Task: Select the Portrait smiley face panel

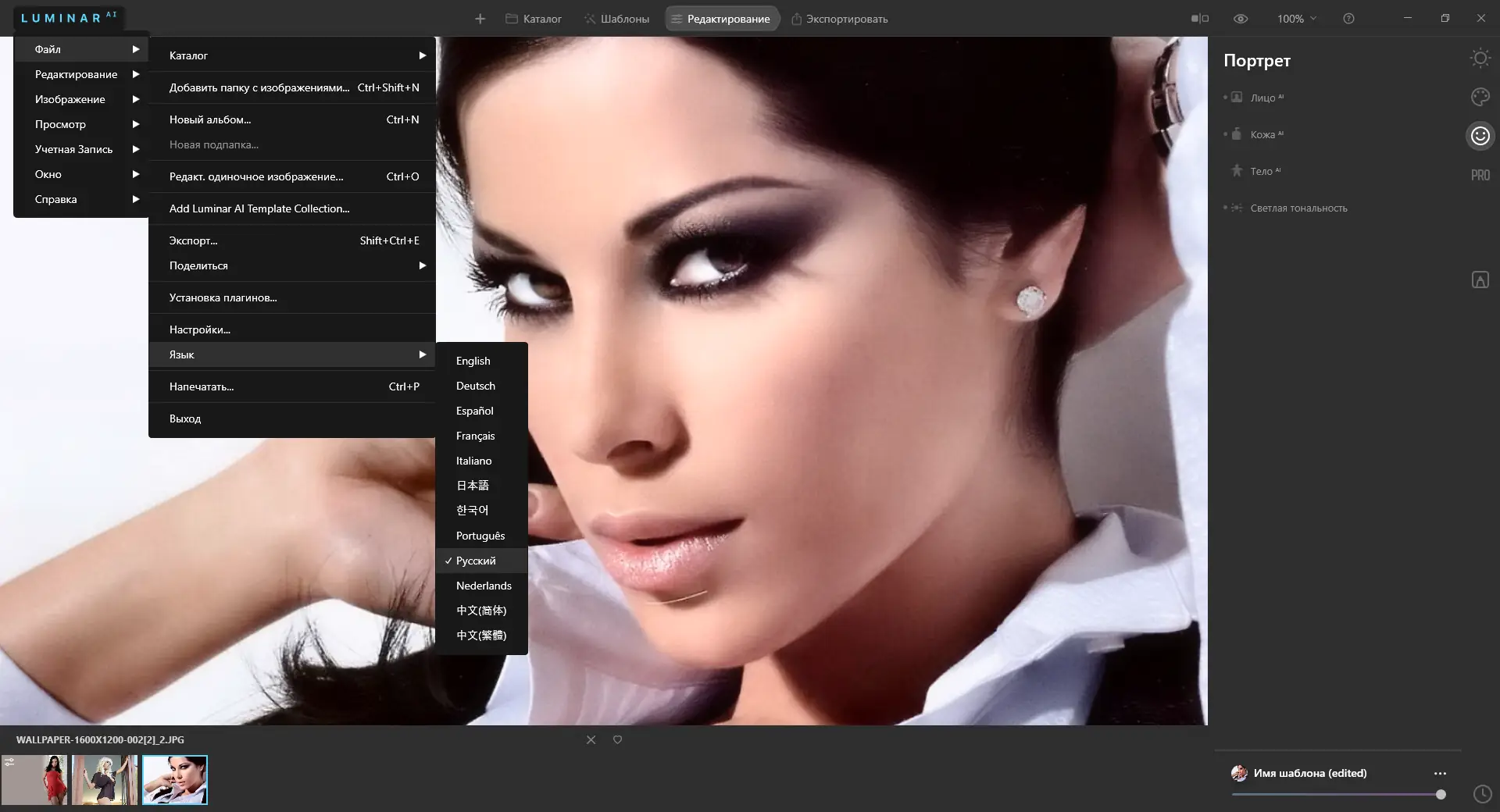Action: [x=1480, y=135]
